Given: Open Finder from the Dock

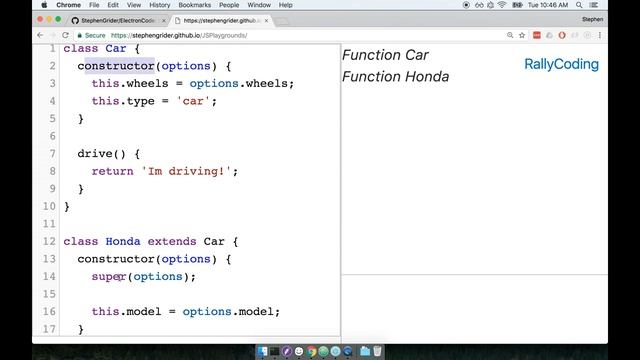Looking at the screenshot, I should 262,351.
